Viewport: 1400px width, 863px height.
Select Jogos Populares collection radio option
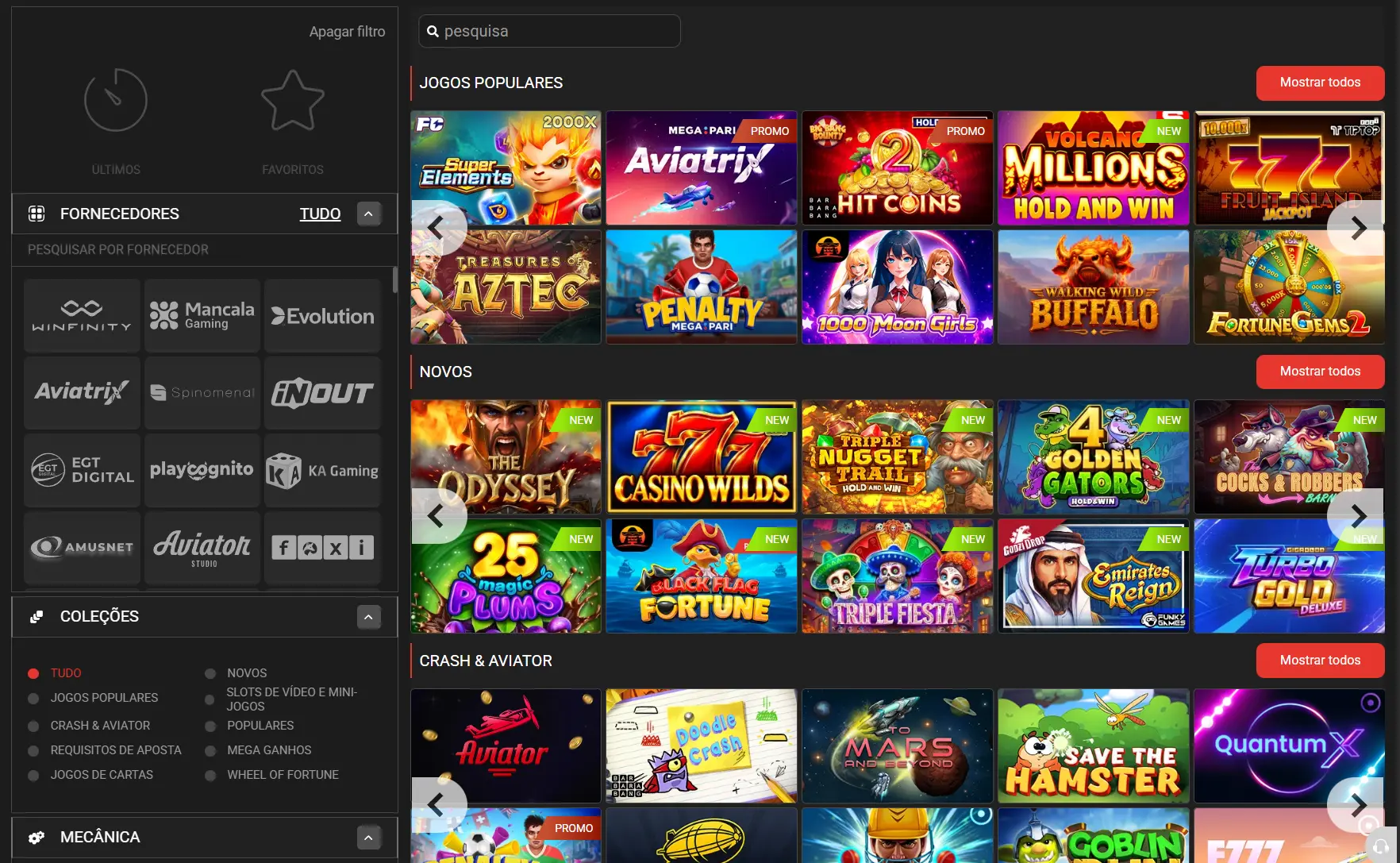click(33, 699)
